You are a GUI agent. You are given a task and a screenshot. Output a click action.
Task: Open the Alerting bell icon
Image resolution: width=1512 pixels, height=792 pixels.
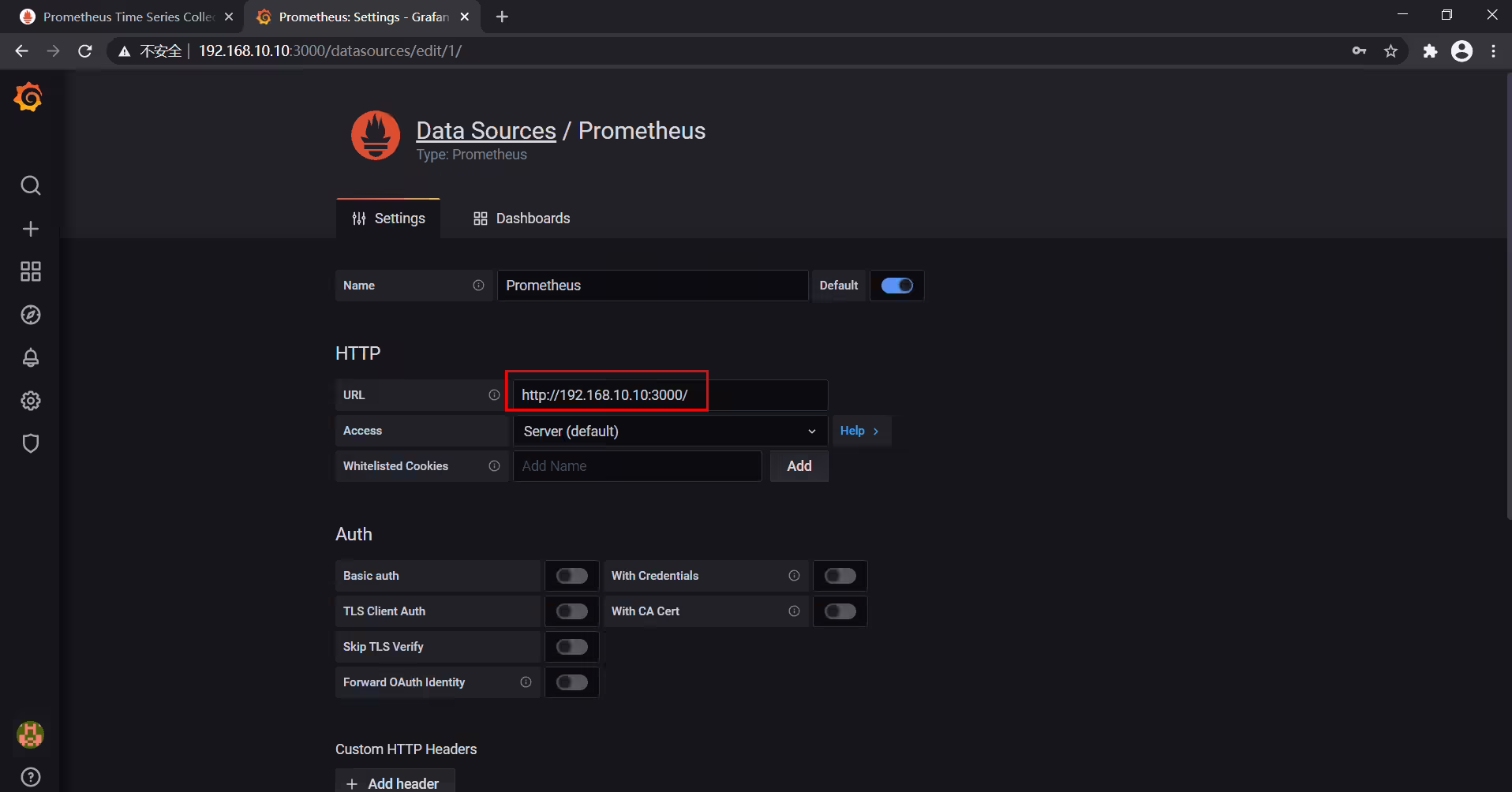point(31,357)
